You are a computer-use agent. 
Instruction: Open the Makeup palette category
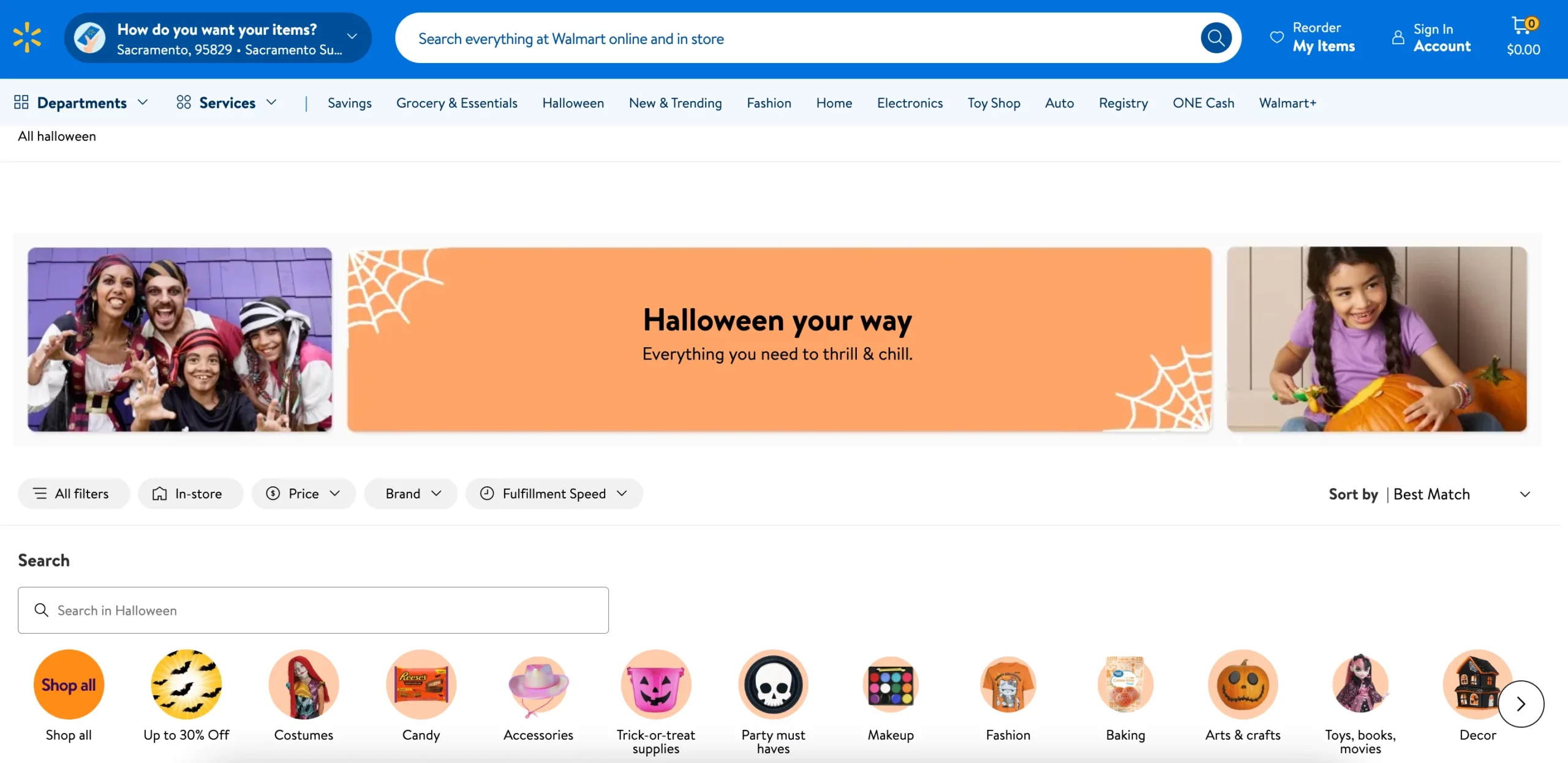[x=891, y=684]
